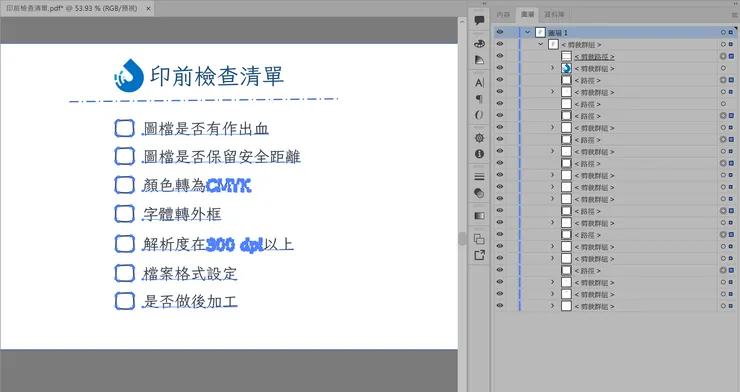Collapse the top-level 剪裁群組 chevron
Viewport: 740px width, 392px height.
click(x=541, y=44)
